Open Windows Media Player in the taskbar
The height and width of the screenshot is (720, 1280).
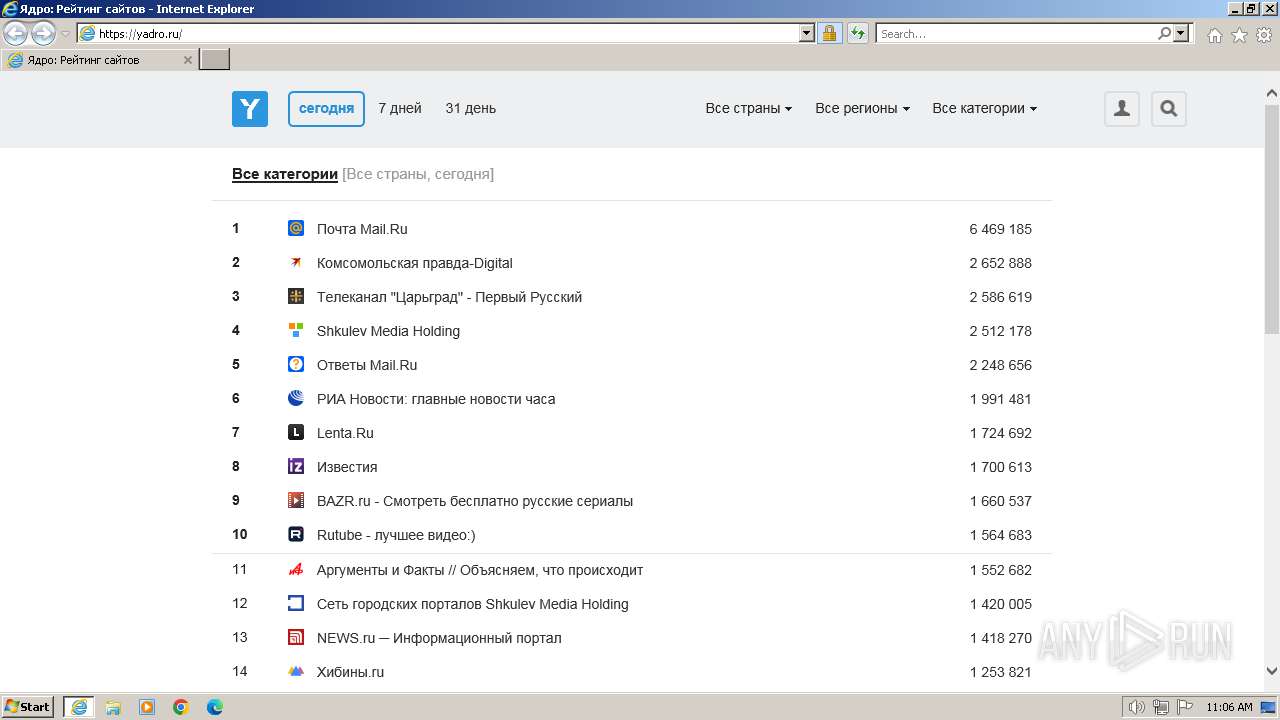coord(147,707)
